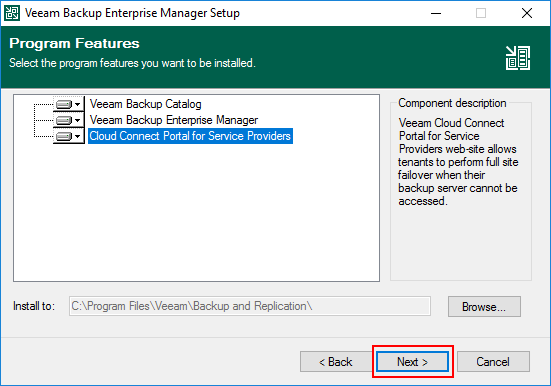Image resolution: width=551 pixels, height=386 pixels.
Task: Select the Veeam Backup Enterprise Manager tree item
Action: tap(174, 120)
